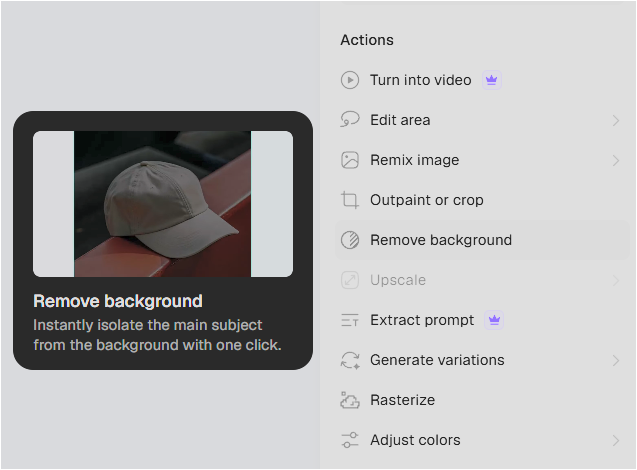Viewport: 637px width, 470px height.
Task: Click the Turn into video play icon
Action: click(350, 80)
